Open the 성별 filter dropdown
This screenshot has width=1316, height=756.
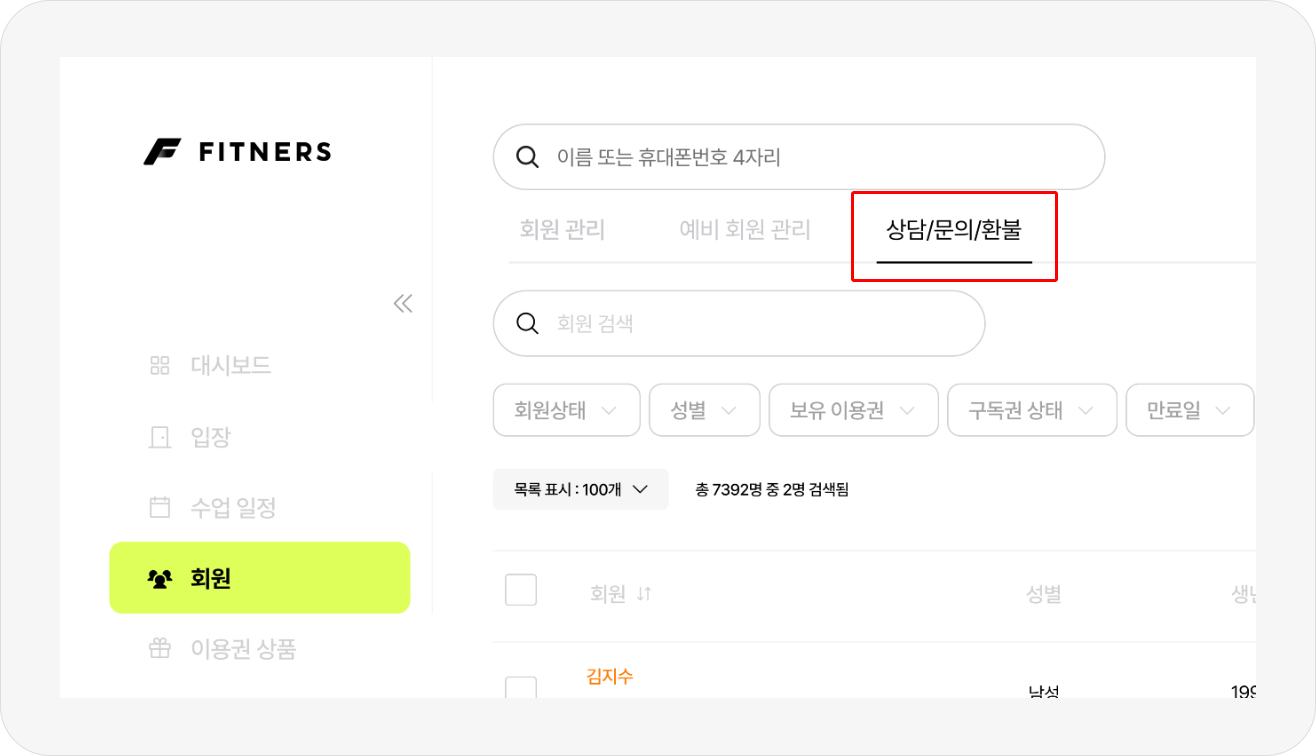pos(703,410)
